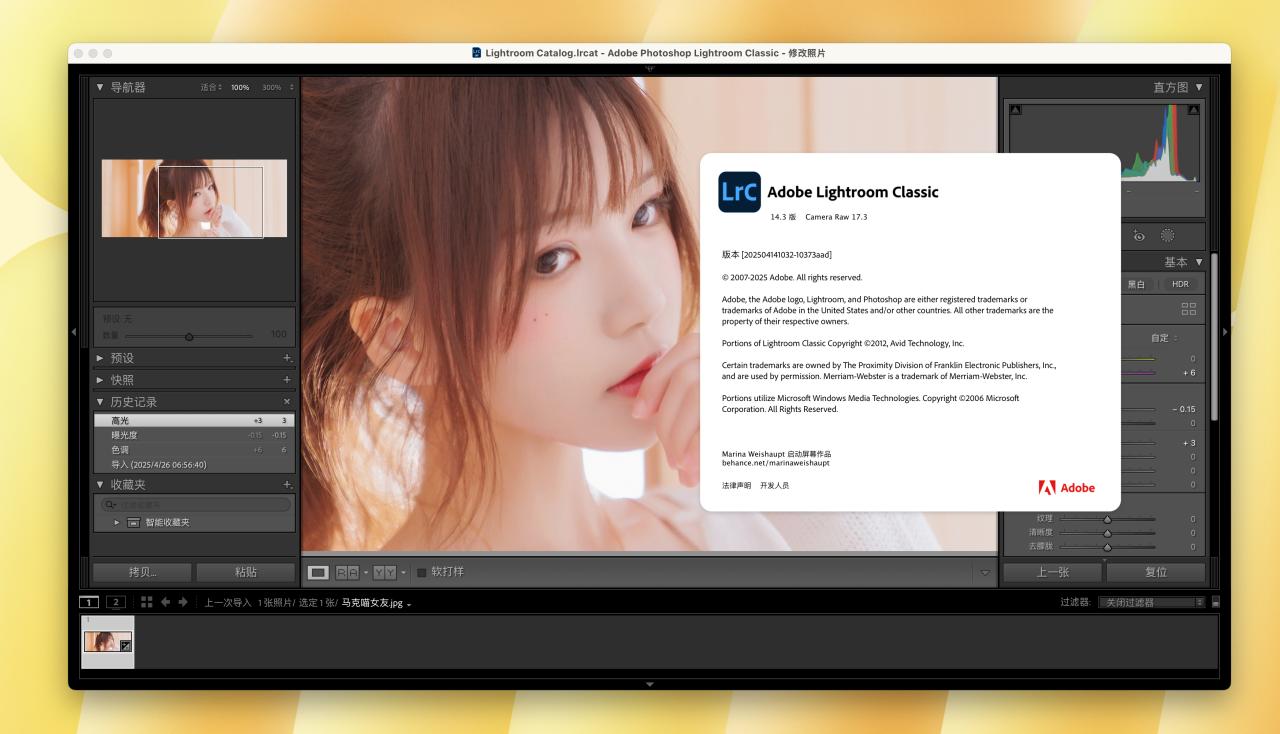Open the 开发人员 credits link

click(774, 485)
